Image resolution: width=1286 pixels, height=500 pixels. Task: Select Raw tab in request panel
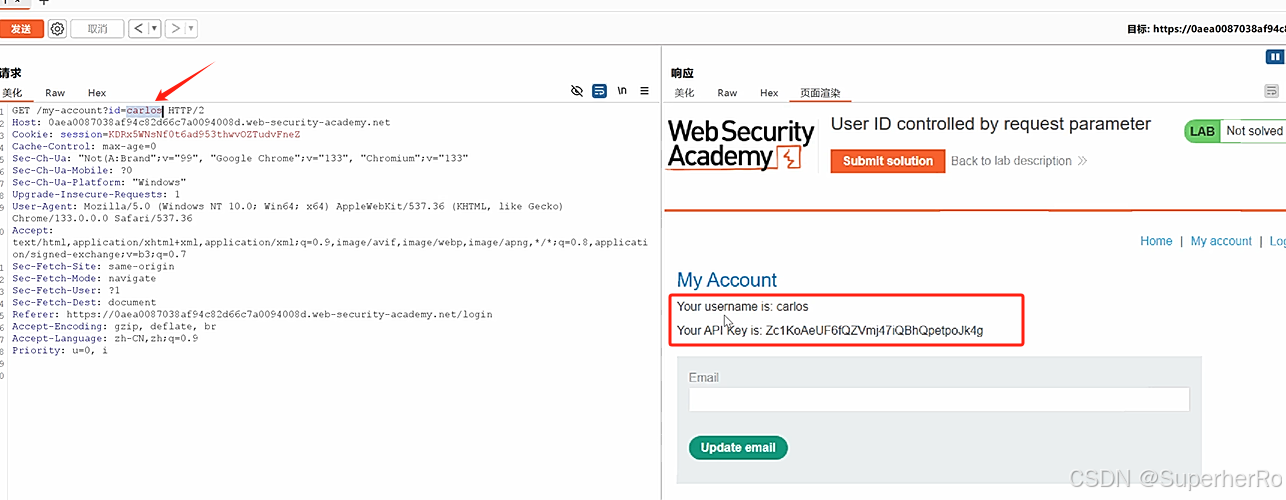tap(55, 93)
